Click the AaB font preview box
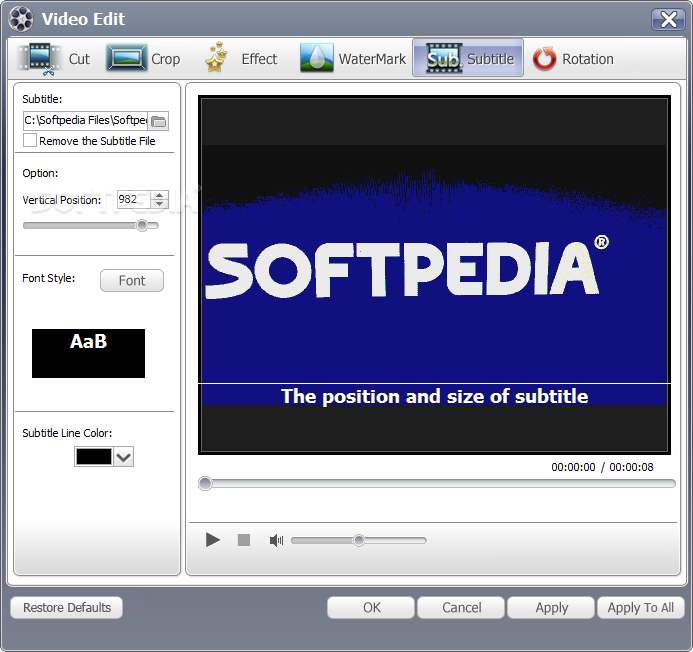693x652 pixels. click(88, 353)
